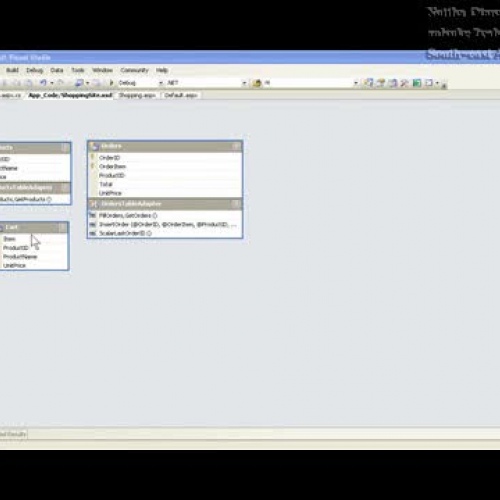Open the Toolbar Options arrow at toolbar end
500x500 pixels.
444,86
